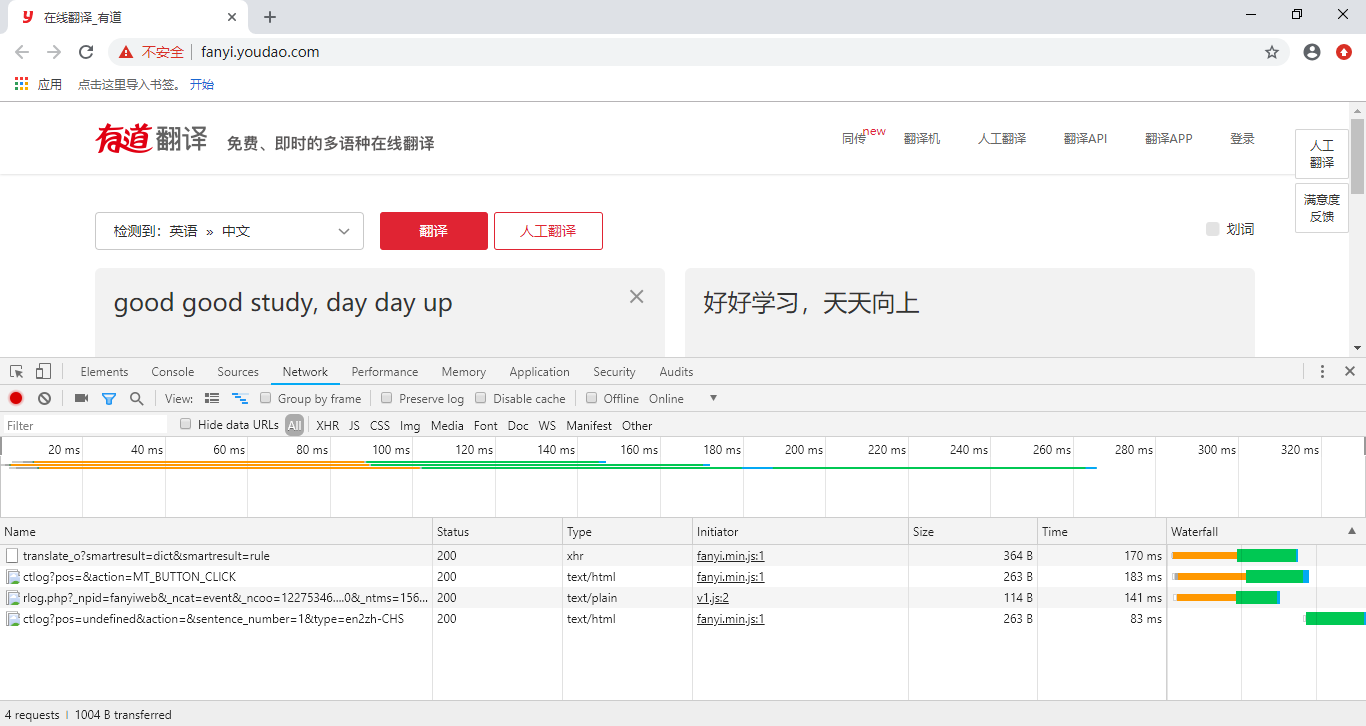
Task: Check Disable cache option
Action: 481,398
